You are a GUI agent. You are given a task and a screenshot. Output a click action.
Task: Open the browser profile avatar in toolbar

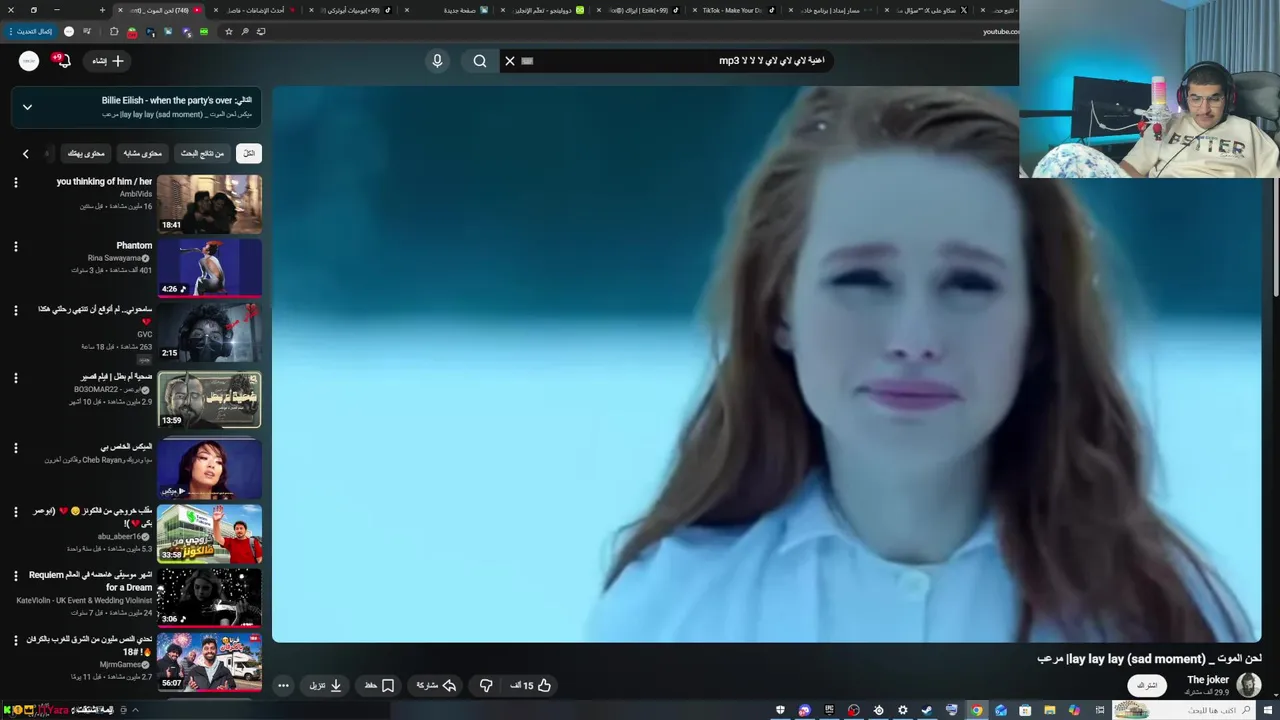pos(69,32)
